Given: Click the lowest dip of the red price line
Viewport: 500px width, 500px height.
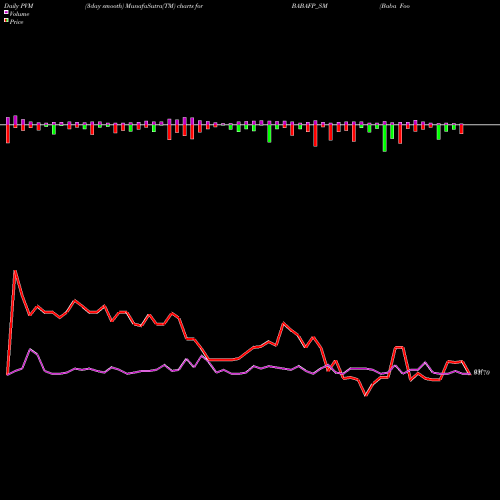Looking at the screenshot, I should (x=366, y=395).
